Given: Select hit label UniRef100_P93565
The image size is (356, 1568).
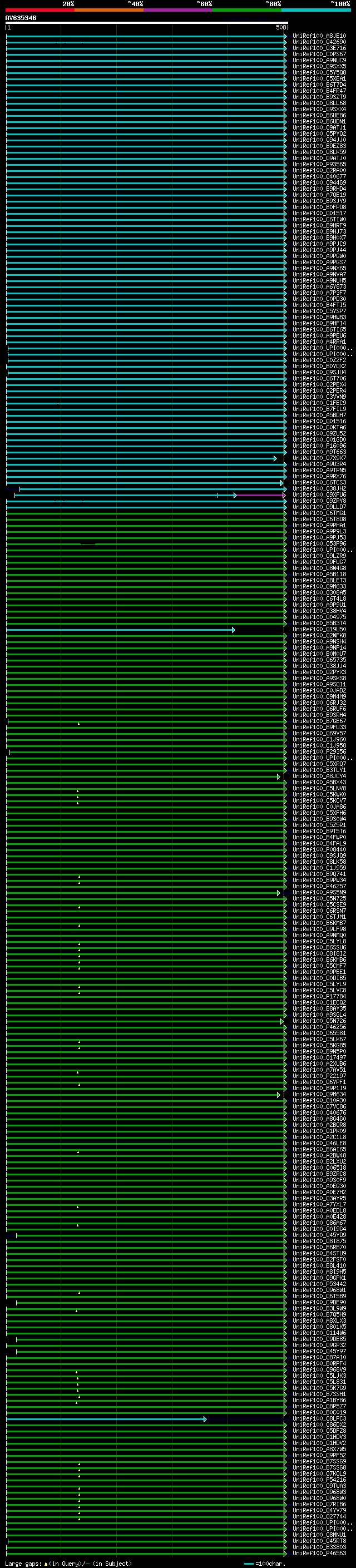Looking at the screenshot, I should (x=319, y=164).
